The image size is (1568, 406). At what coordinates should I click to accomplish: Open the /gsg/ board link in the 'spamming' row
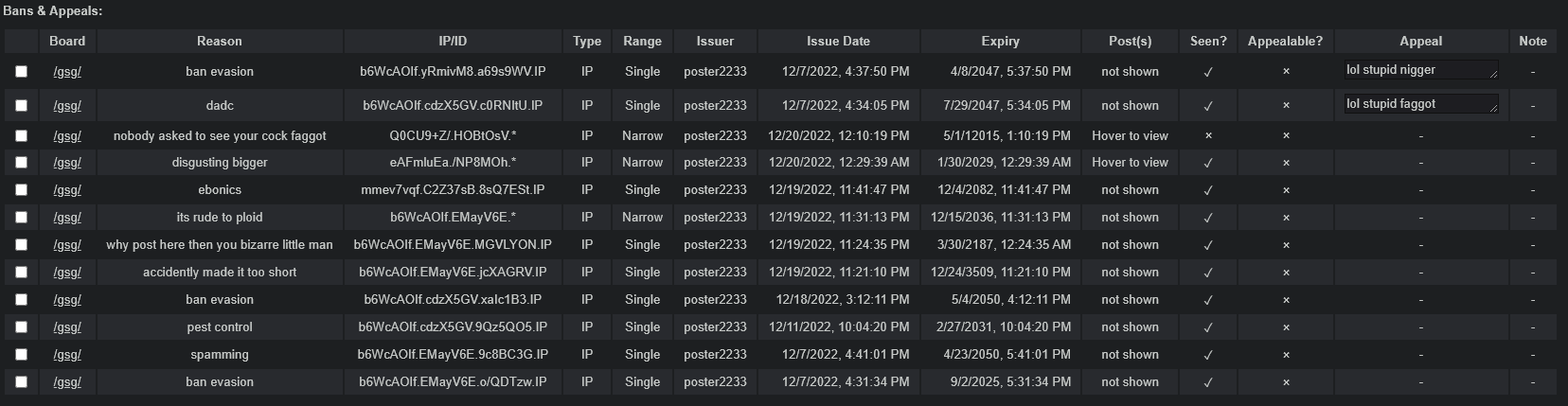click(x=67, y=355)
